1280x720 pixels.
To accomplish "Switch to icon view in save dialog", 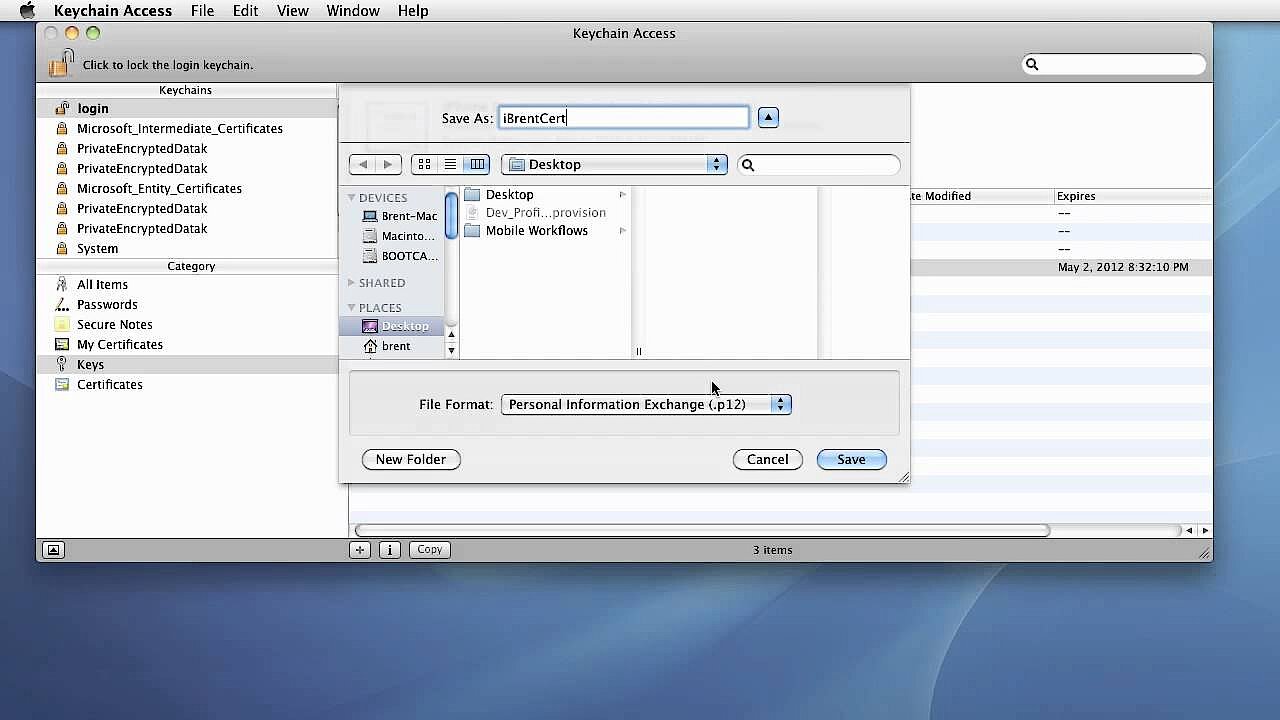I will 424,164.
